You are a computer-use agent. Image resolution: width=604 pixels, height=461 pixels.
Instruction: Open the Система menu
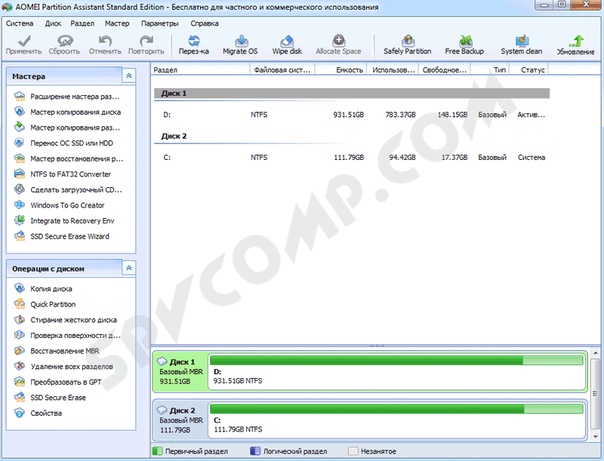coord(20,23)
